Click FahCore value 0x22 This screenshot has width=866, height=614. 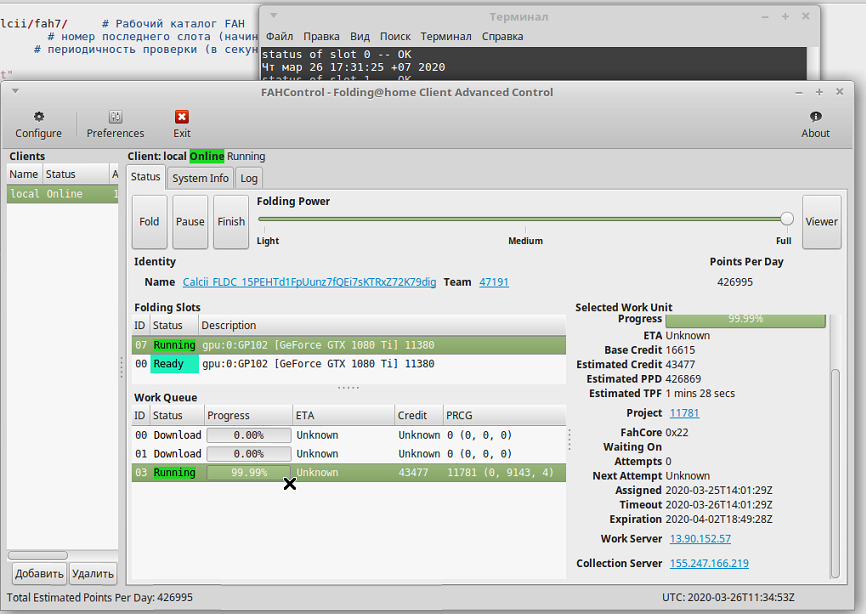pyautogui.click(x=677, y=432)
